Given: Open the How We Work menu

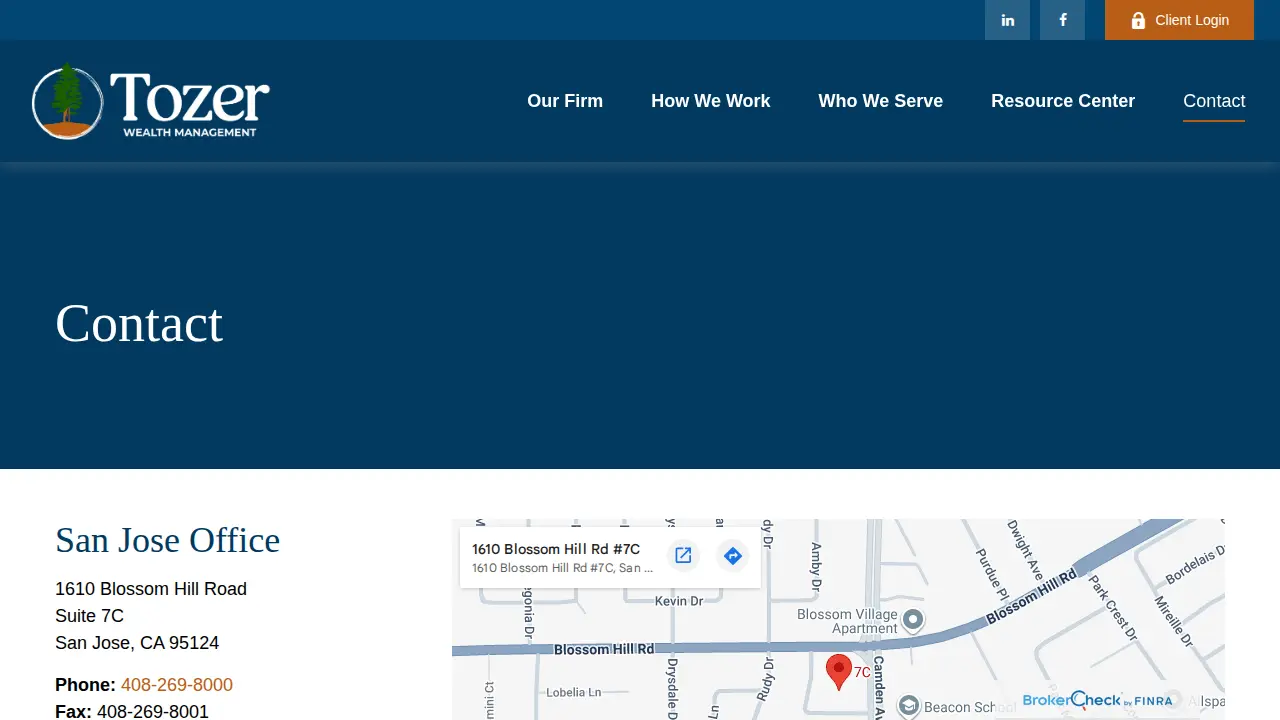Looking at the screenshot, I should click(710, 101).
